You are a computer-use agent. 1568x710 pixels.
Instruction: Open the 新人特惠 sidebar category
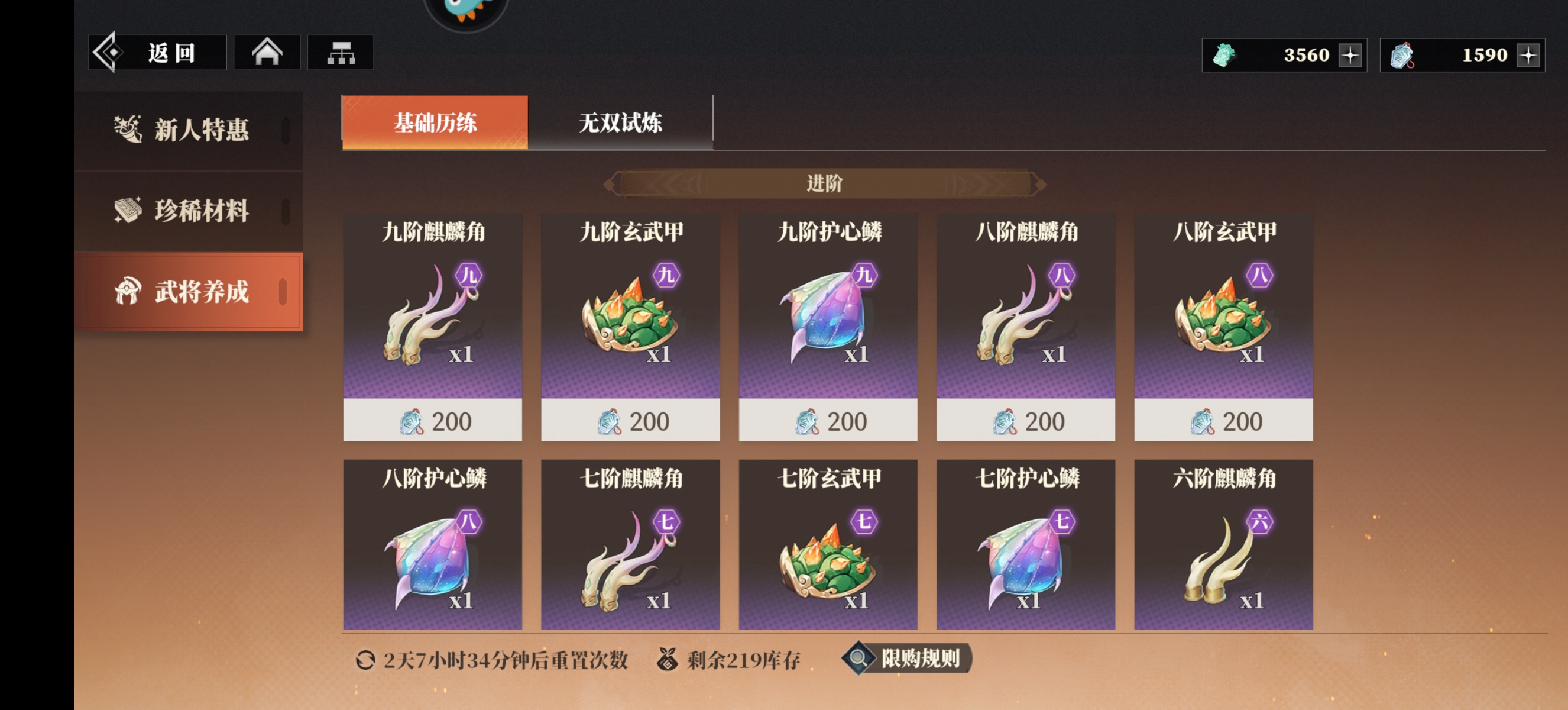[x=189, y=130]
